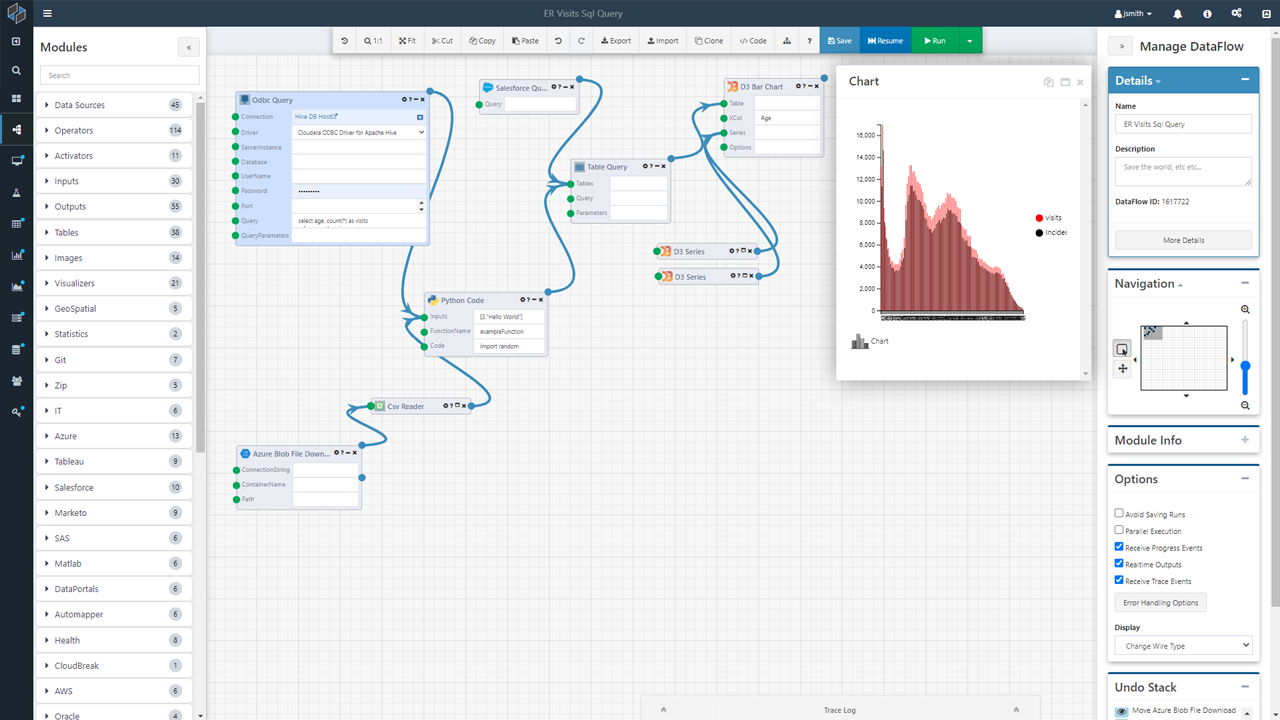Select the Fit view icon on the toolbar

(404, 40)
